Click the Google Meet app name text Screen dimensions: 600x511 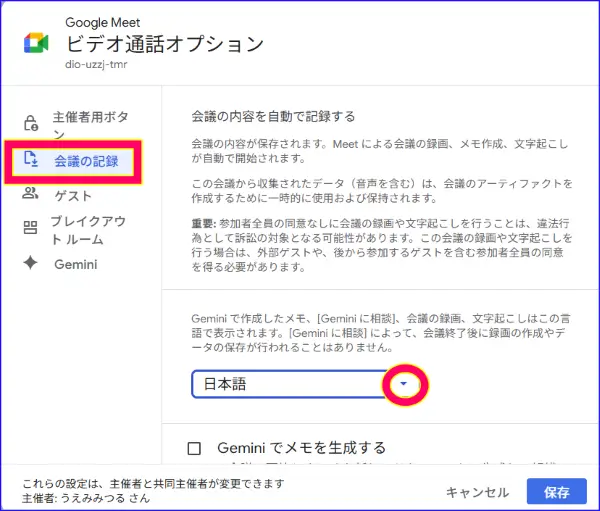point(103,23)
